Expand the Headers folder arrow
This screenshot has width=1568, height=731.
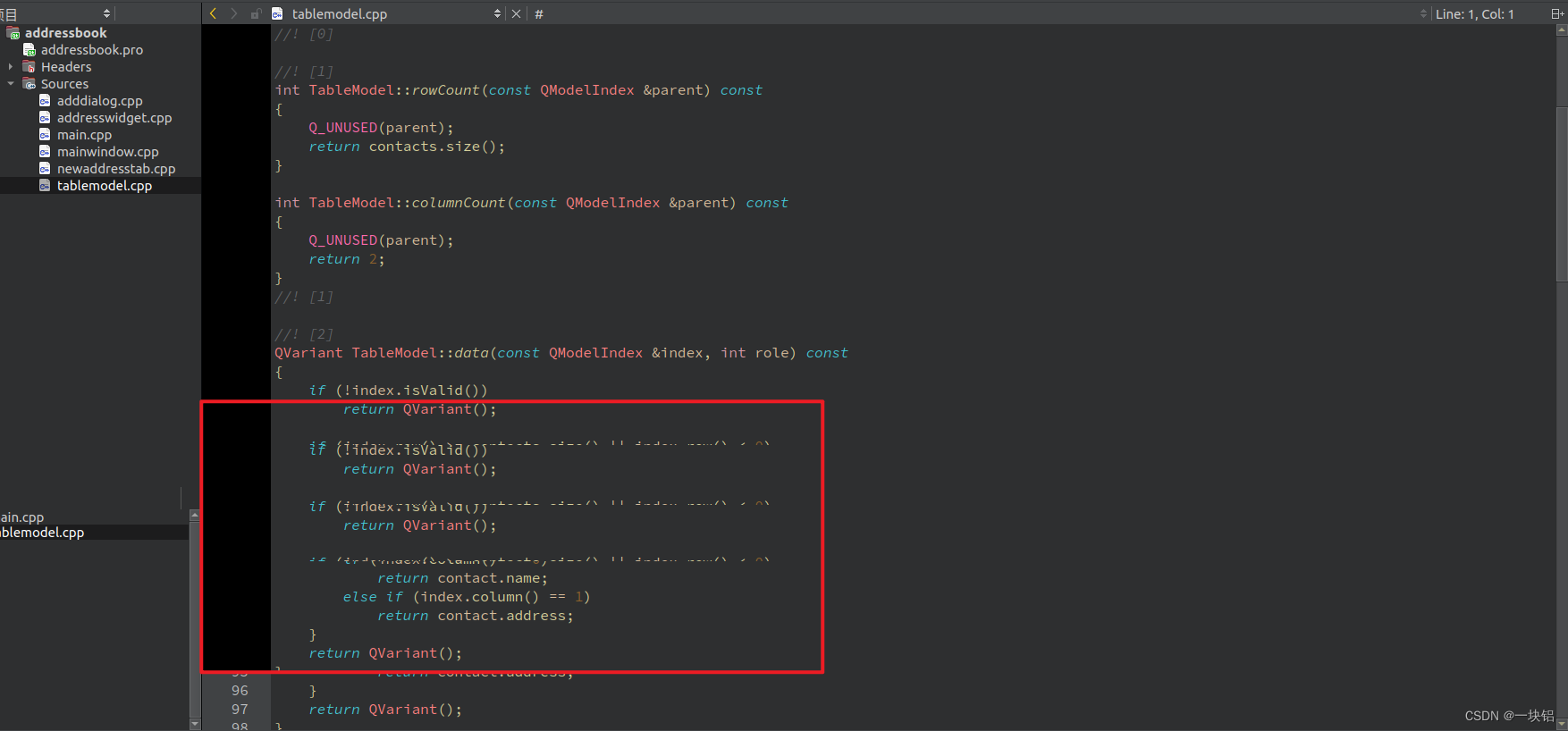pyautogui.click(x=11, y=67)
